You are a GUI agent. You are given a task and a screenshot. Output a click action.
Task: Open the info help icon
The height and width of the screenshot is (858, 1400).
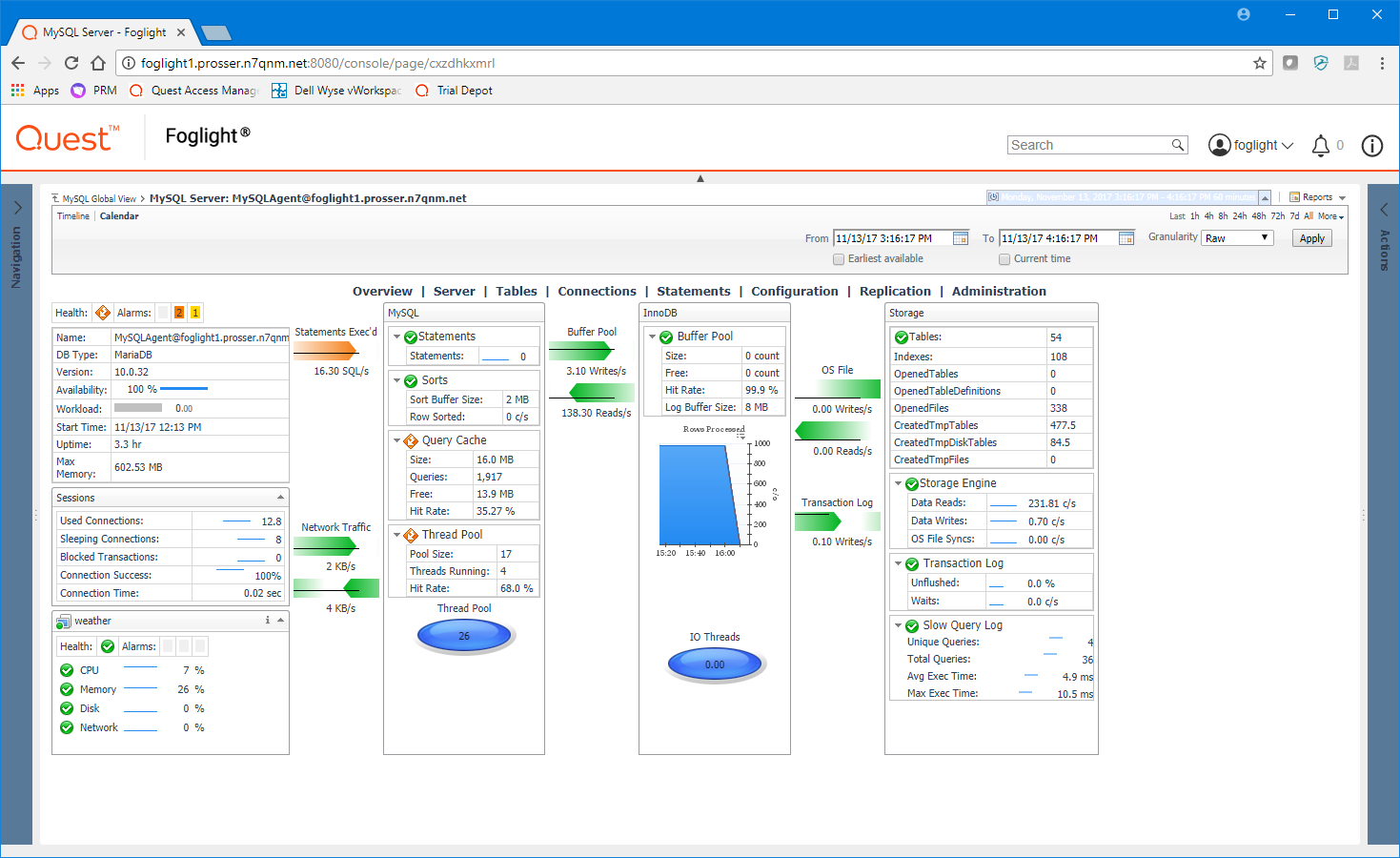(1371, 146)
